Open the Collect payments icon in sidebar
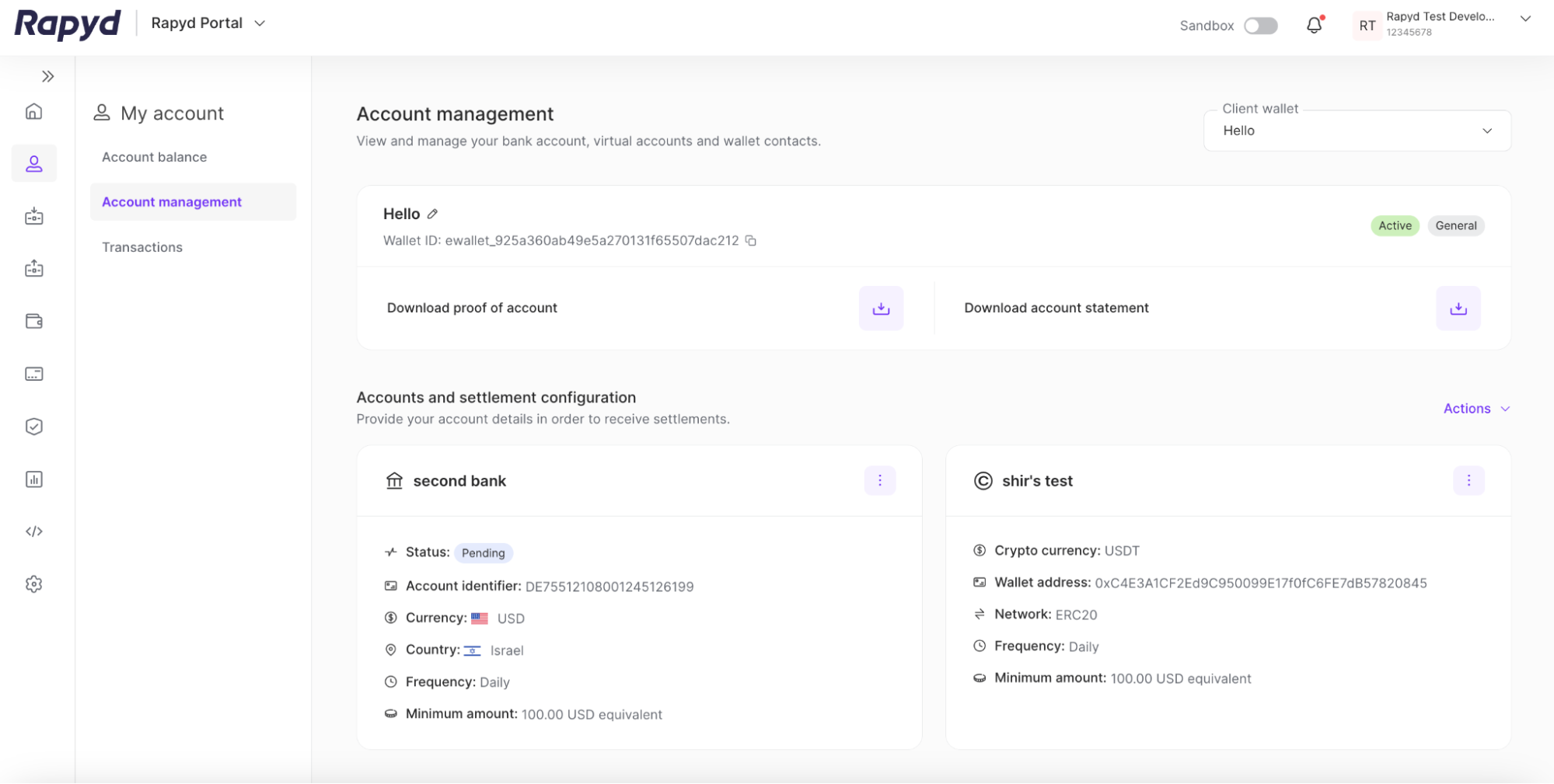 pyautogui.click(x=34, y=216)
